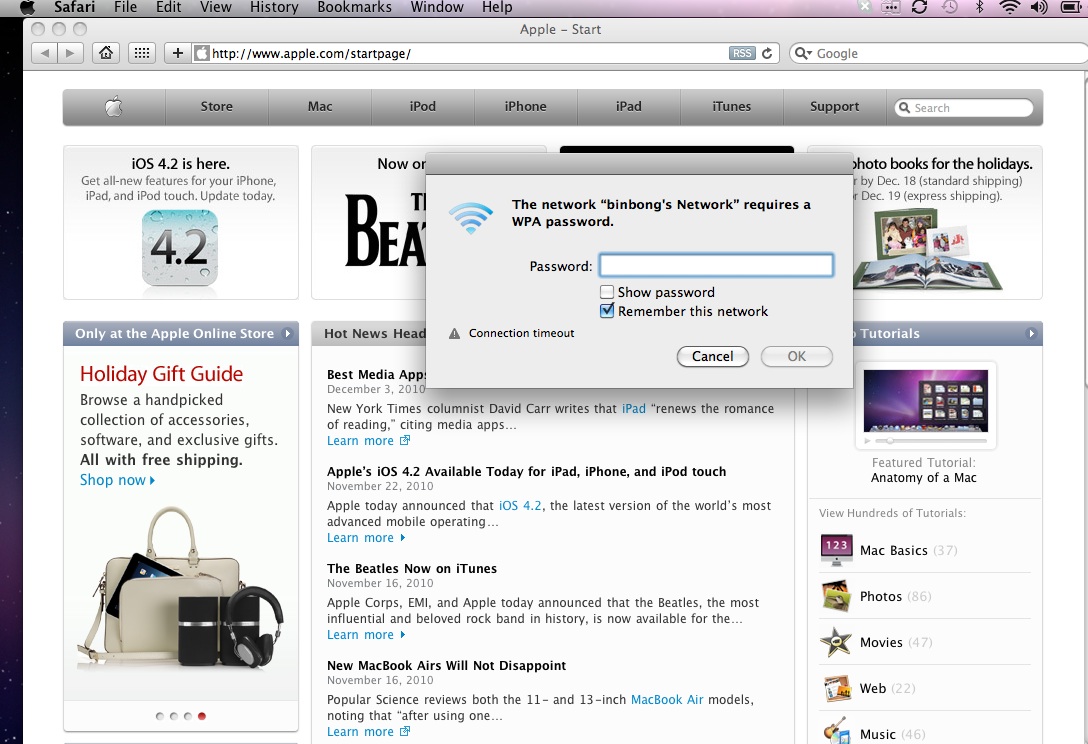Go to the iPhone tab
Screen dimensions: 1088x744
coord(525,107)
